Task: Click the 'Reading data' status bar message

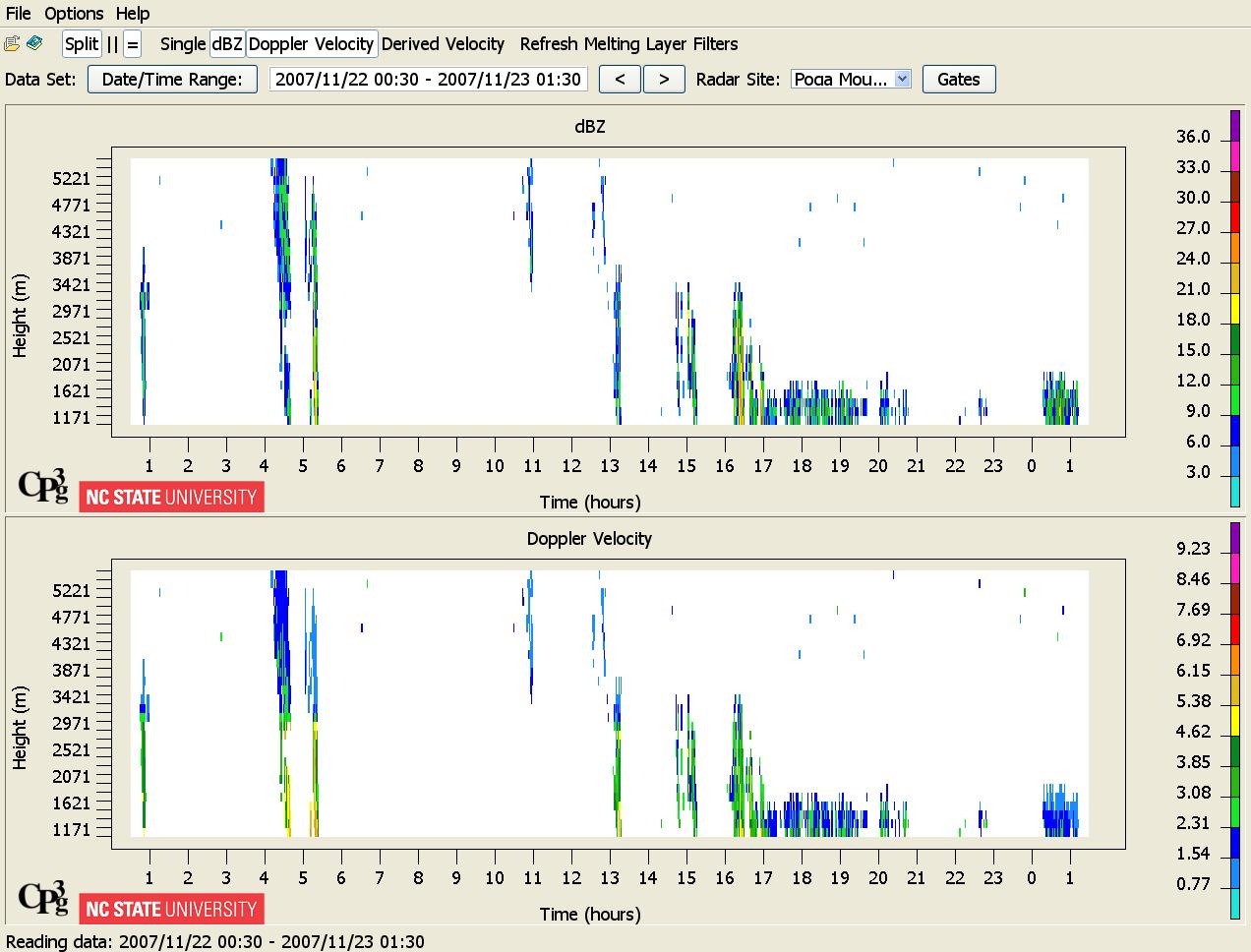Action: pyautogui.click(x=215, y=942)
